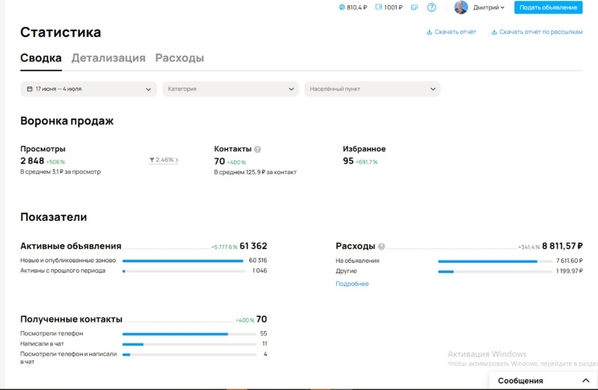Click Активны с прошлого периода label
The height and width of the screenshot is (390, 598).
63,271
